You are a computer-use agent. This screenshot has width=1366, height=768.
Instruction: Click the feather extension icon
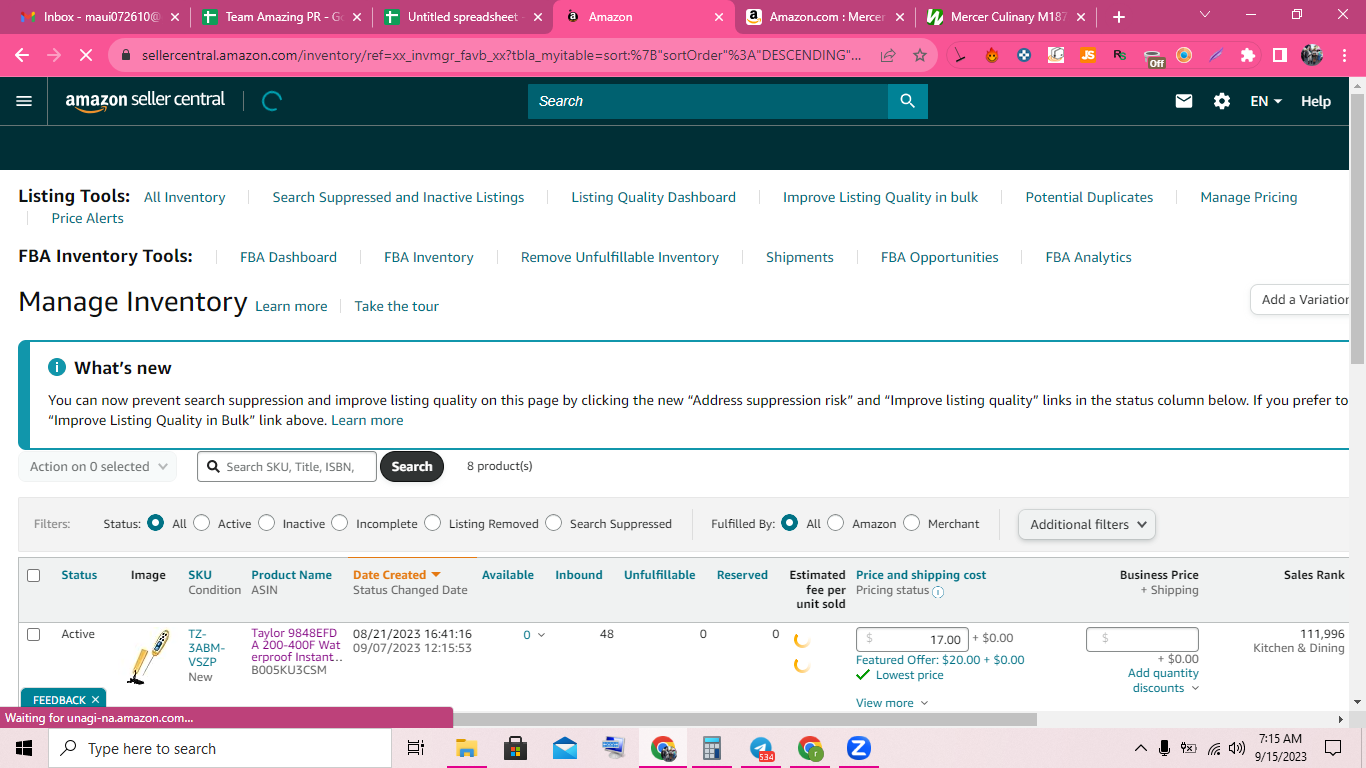(x=1216, y=56)
